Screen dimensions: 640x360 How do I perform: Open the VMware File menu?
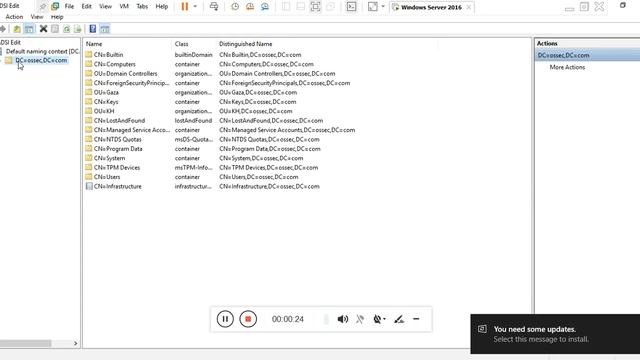pyautogui.click(x=69, y=7)
